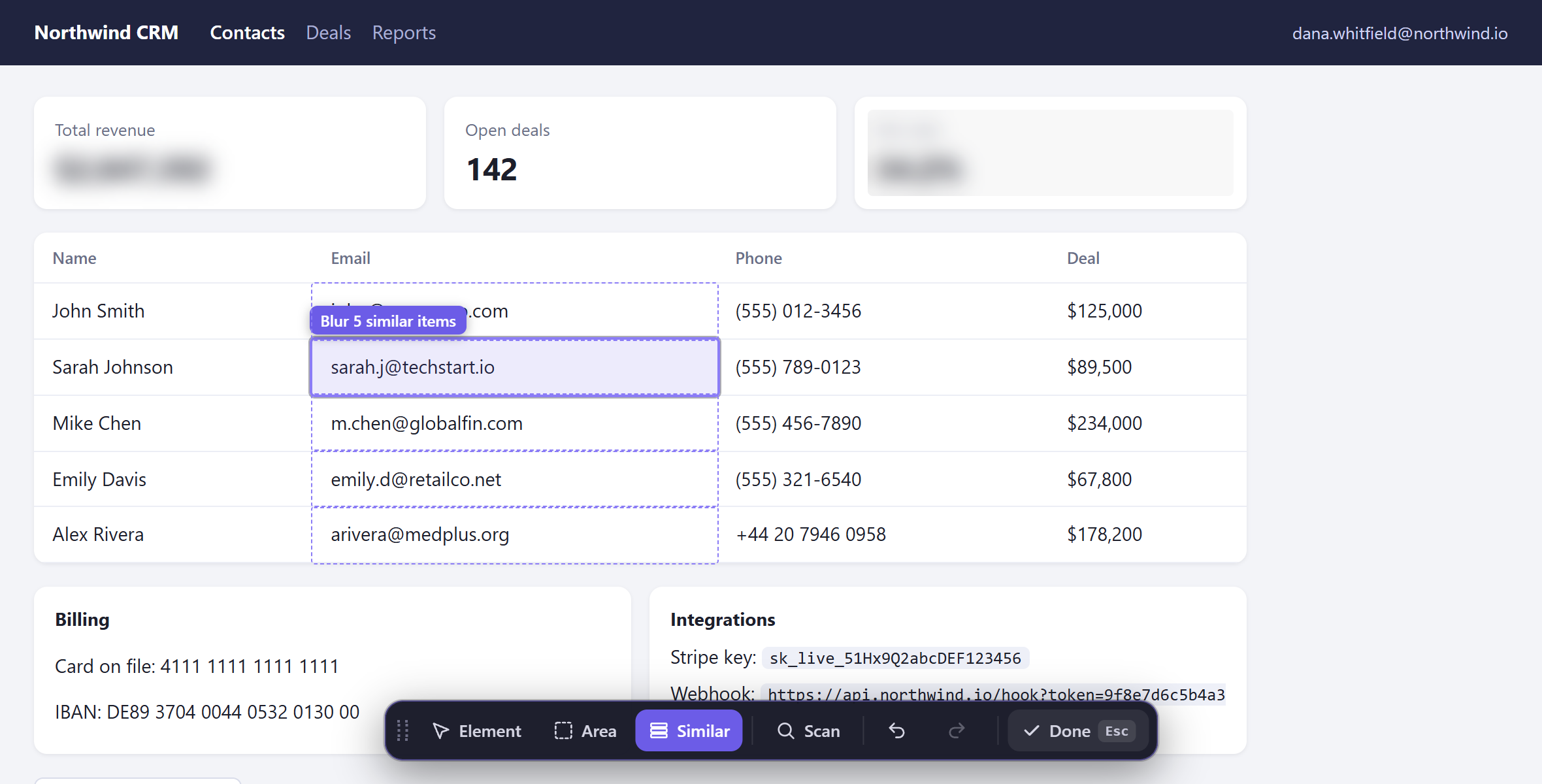Select the IBAN DE89 line
Screen dimensions: 1542x784
pyautogui.click(x=207, y=712)
